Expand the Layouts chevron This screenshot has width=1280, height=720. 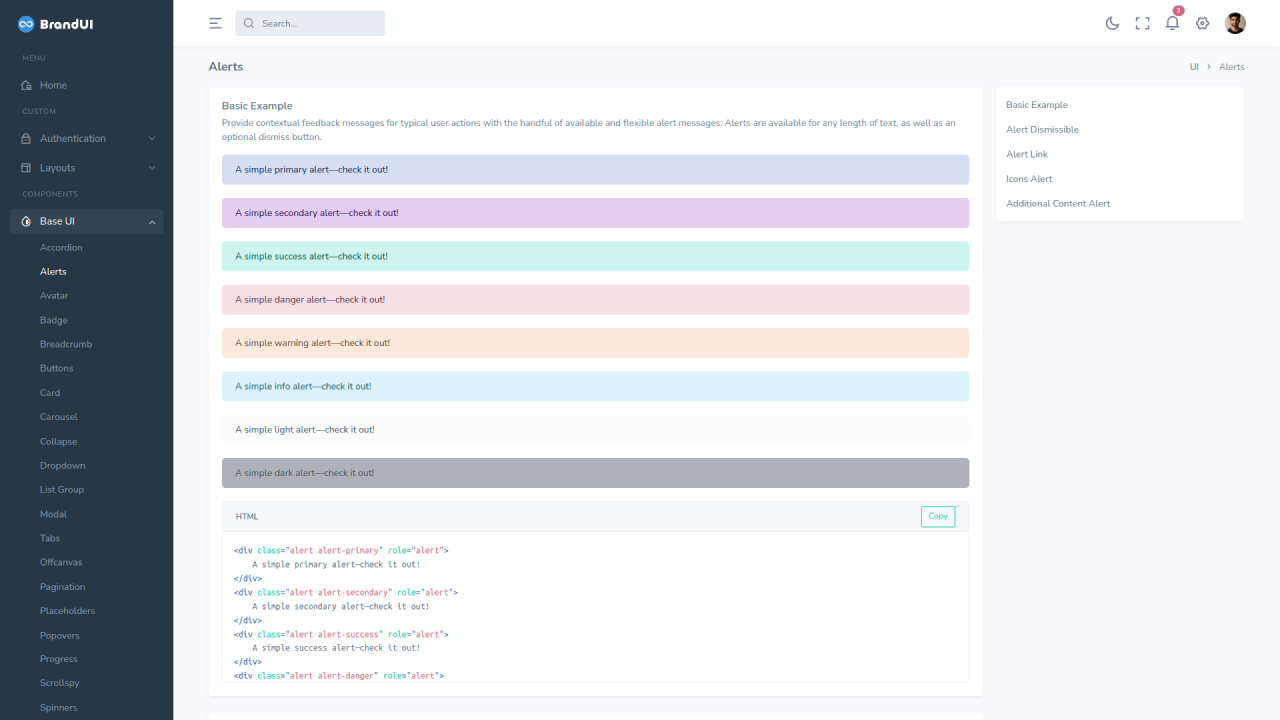click(x=152, y=168)
